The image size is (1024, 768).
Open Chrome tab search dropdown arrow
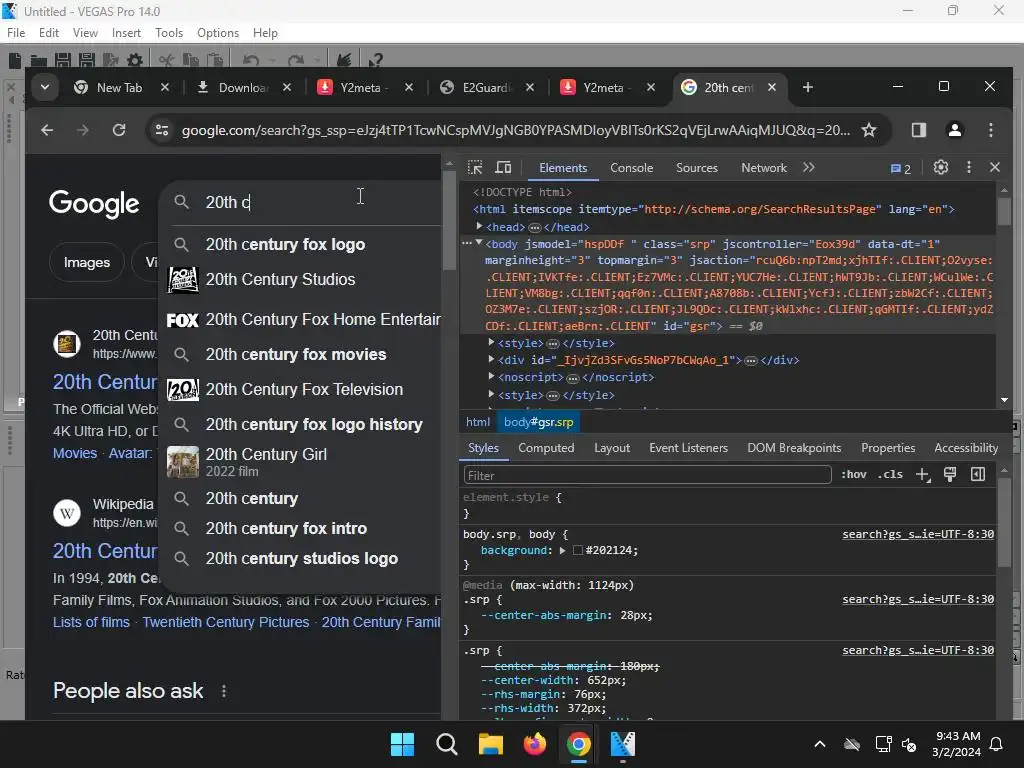(44, 87)
